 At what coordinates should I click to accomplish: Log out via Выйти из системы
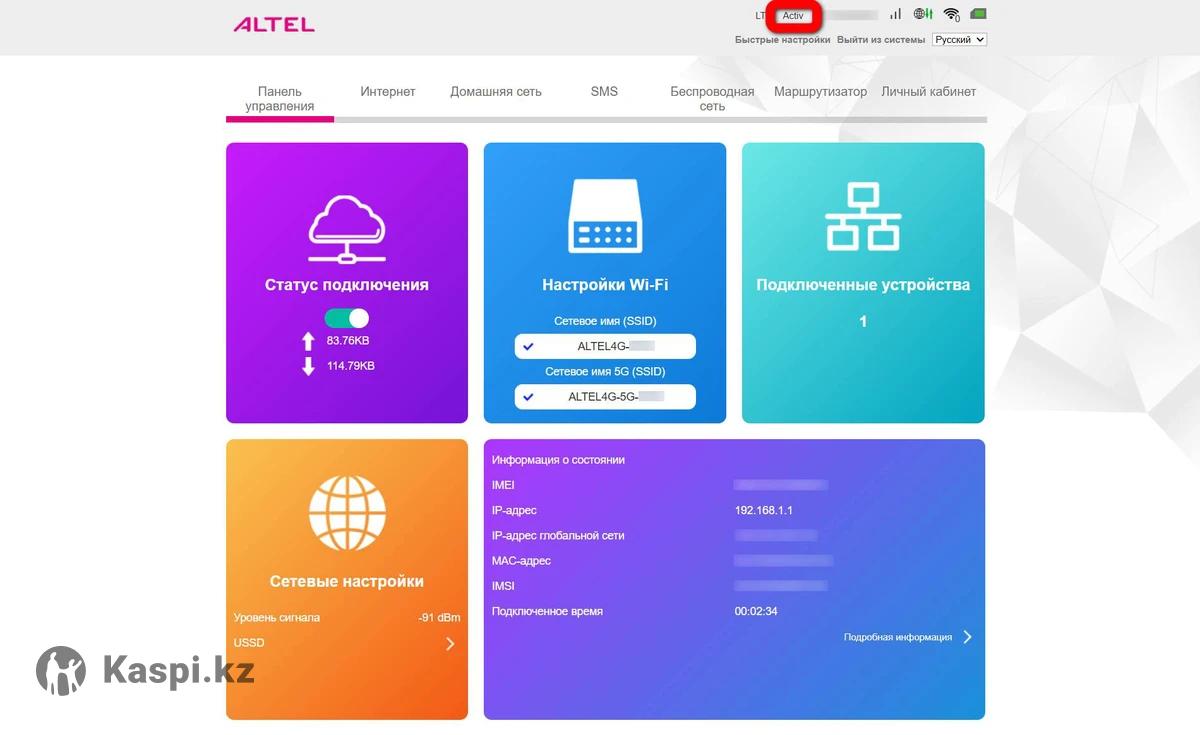click(x=881, y=40)
